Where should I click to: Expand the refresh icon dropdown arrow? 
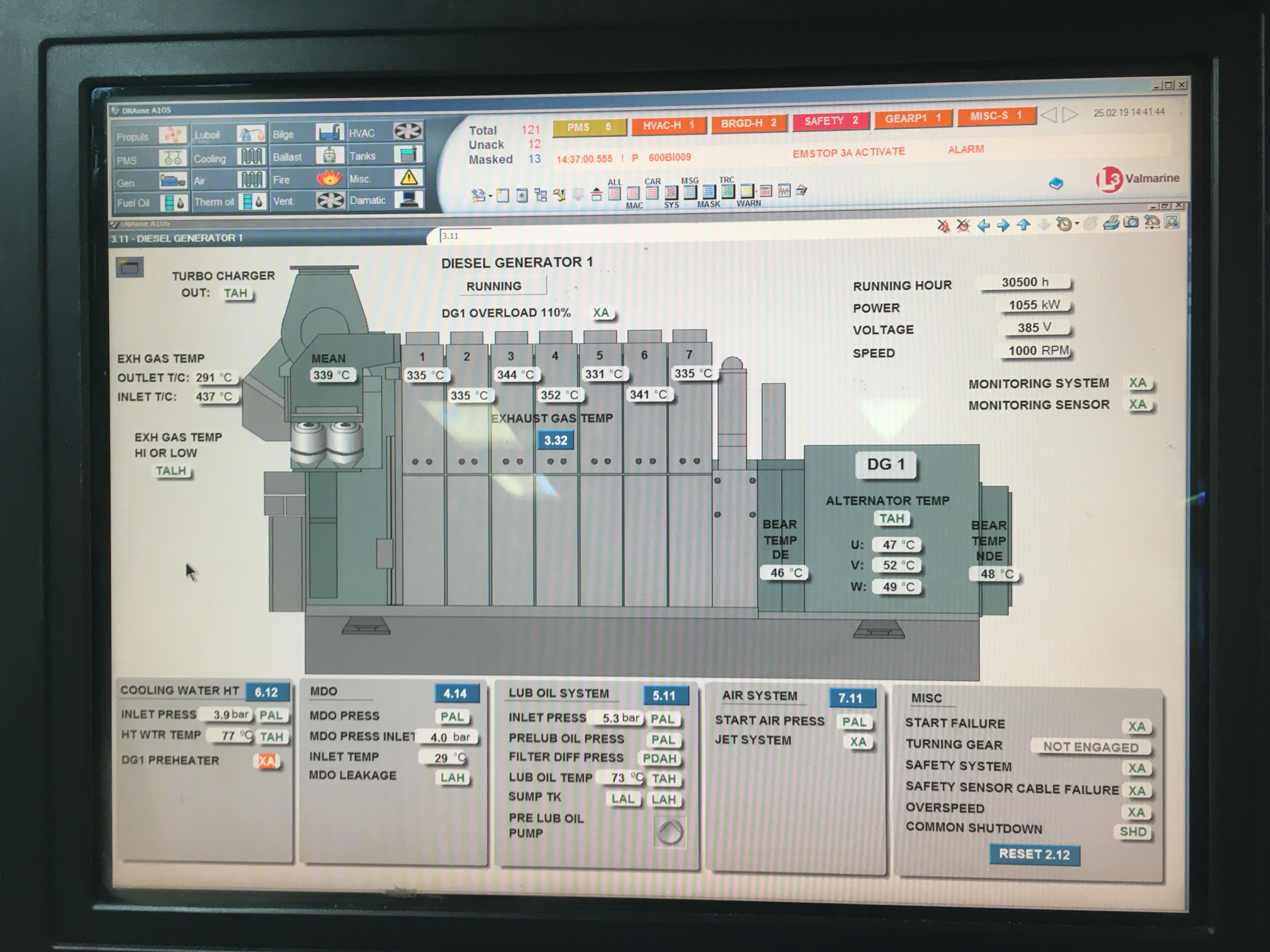coord(490,196)
